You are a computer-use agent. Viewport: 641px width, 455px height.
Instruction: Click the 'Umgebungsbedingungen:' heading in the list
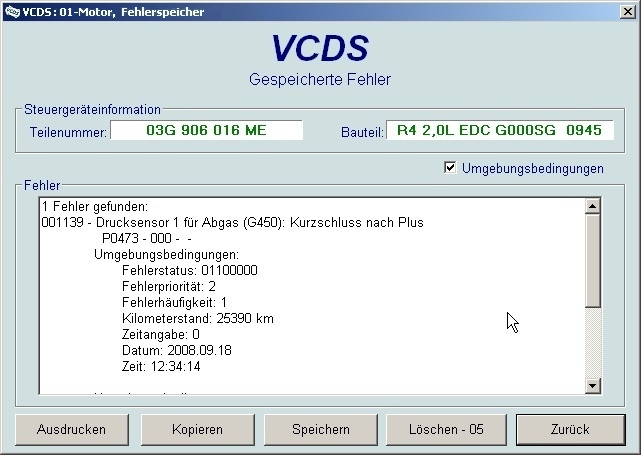tap(166, 255)
